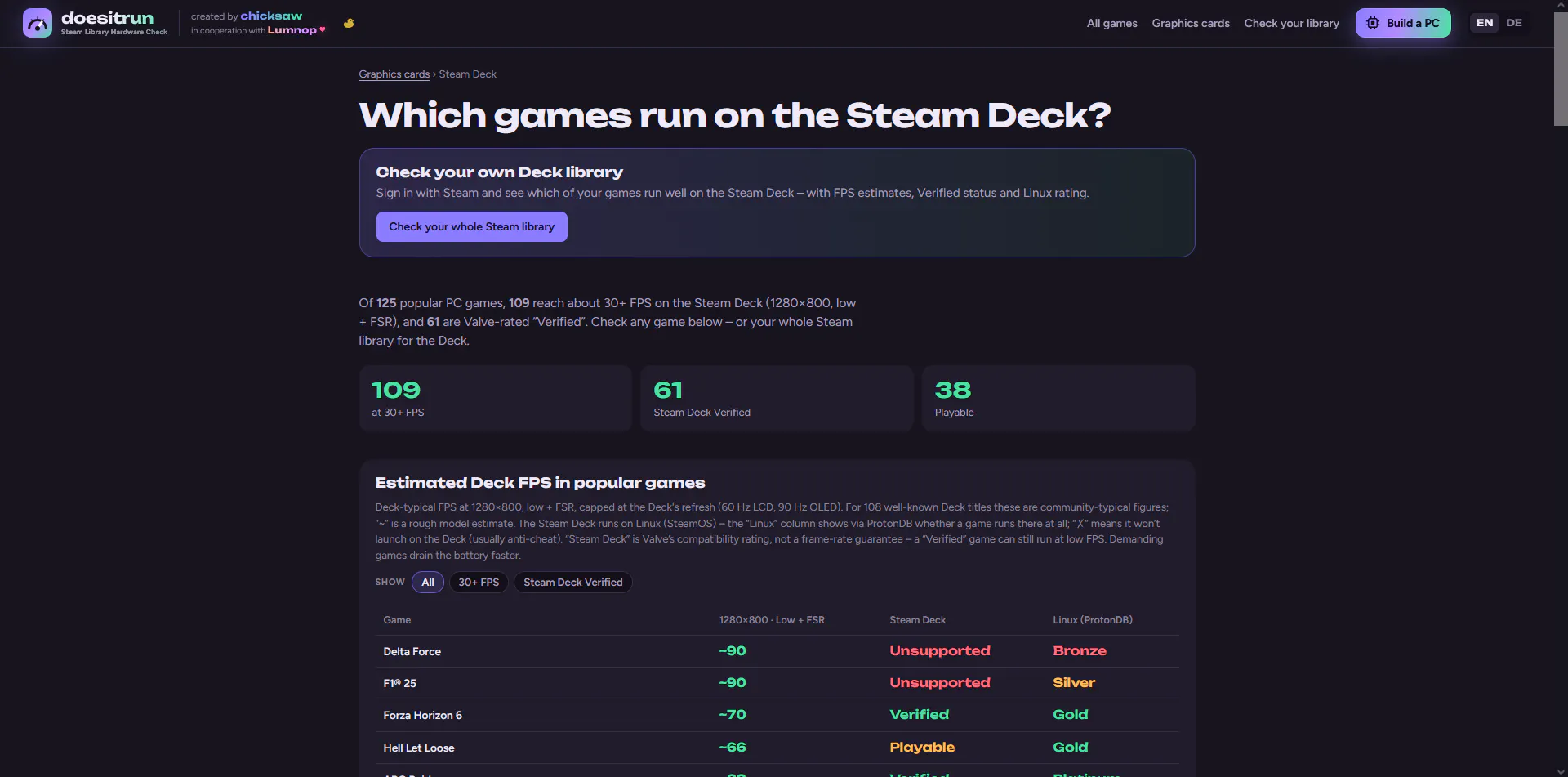1568x777 pixels.
Task: Visit the chicksaw creator link
Action: 271,16
